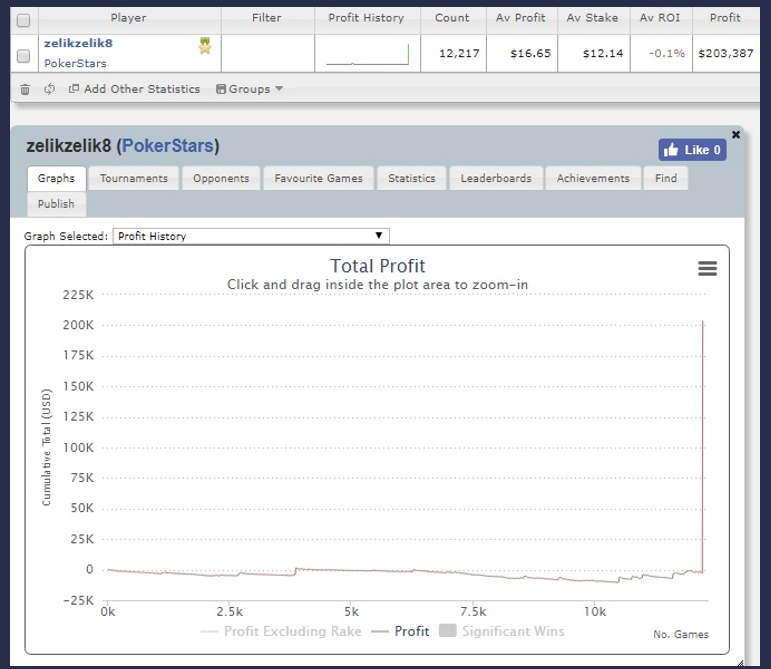Screen dimensions: 771x669
Task: Click the player's medal badge icon
Action: coord(205,45)
